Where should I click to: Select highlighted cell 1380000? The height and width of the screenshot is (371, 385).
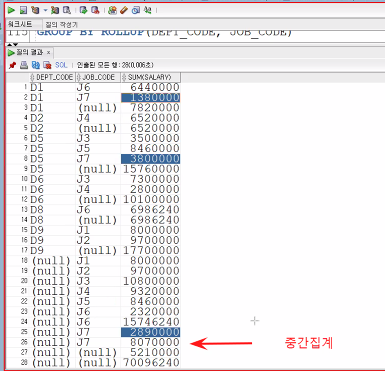point(151,98)
